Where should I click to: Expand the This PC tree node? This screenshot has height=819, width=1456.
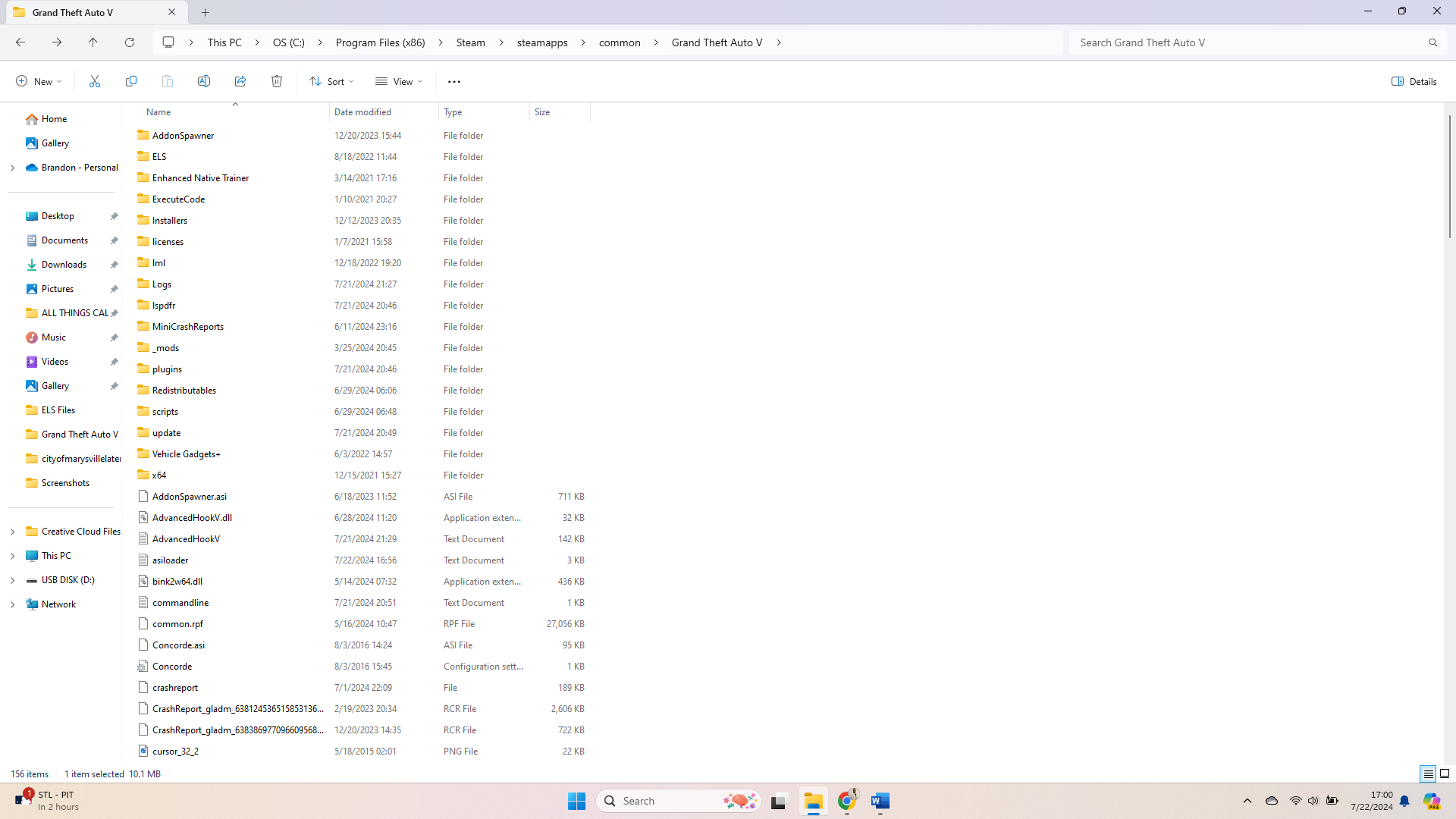pyautogui.click(x=12, y=556)
